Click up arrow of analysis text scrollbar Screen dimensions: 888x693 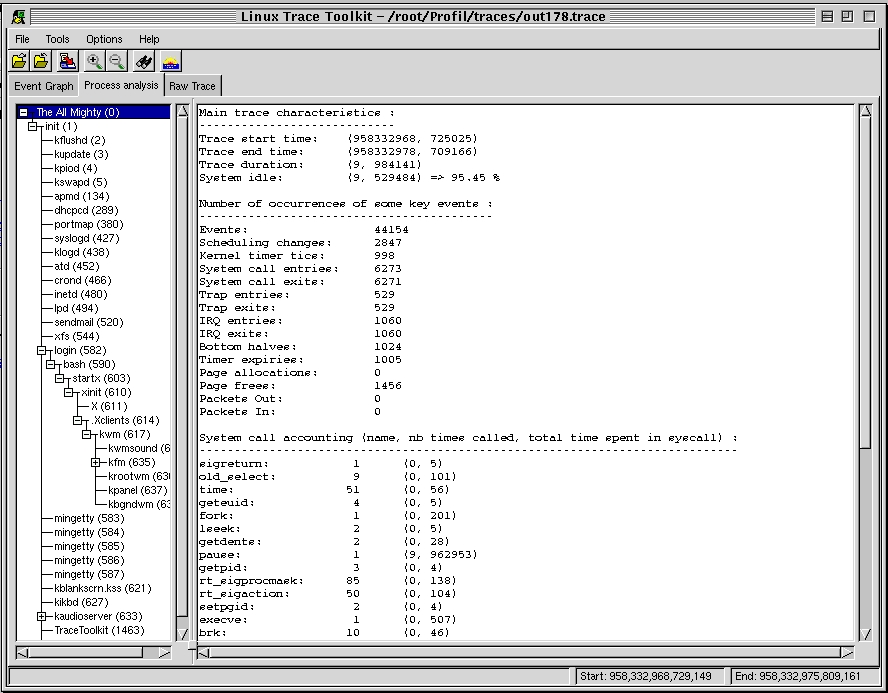[866, 112]
